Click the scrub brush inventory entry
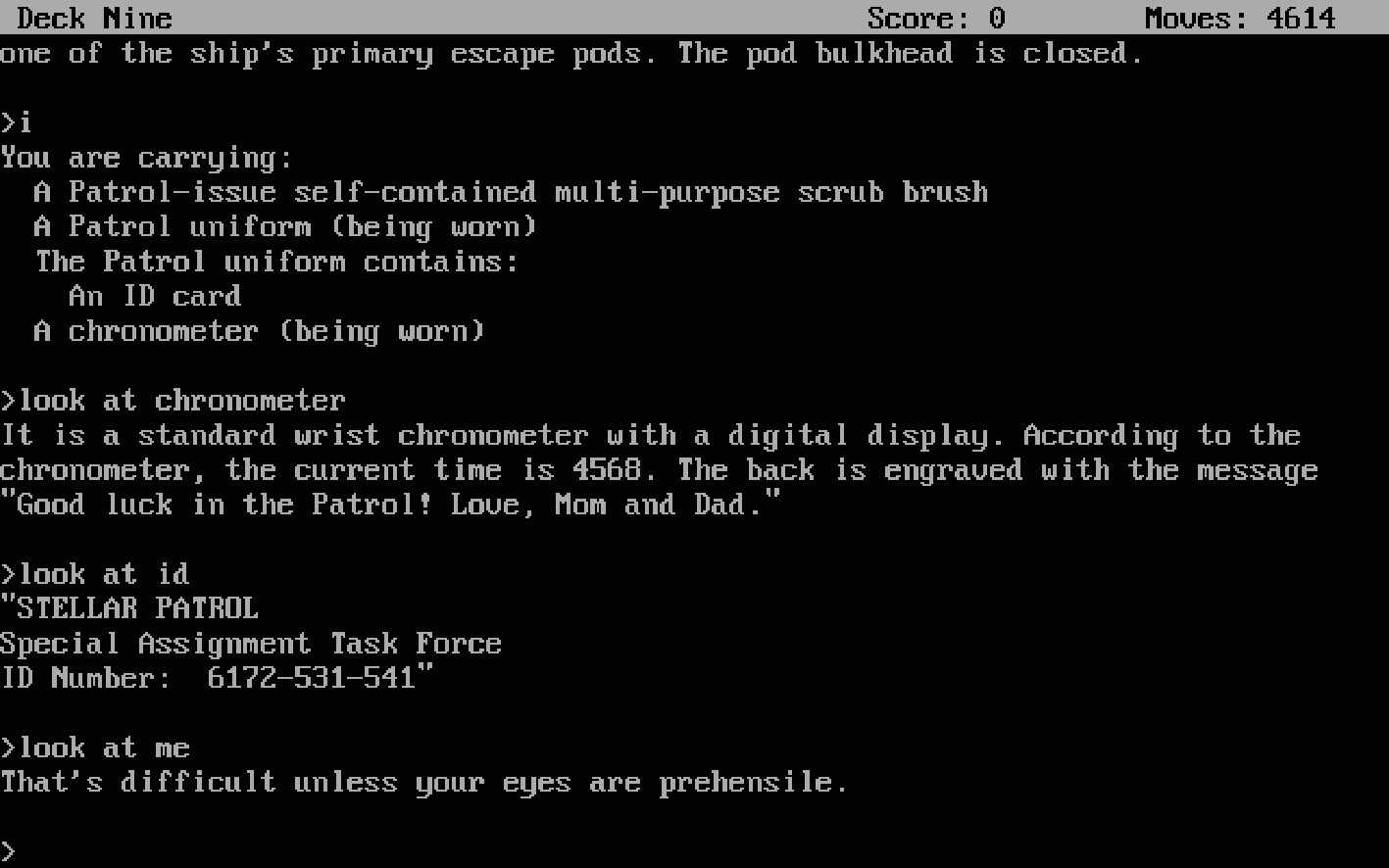 (x=511, y=192)
